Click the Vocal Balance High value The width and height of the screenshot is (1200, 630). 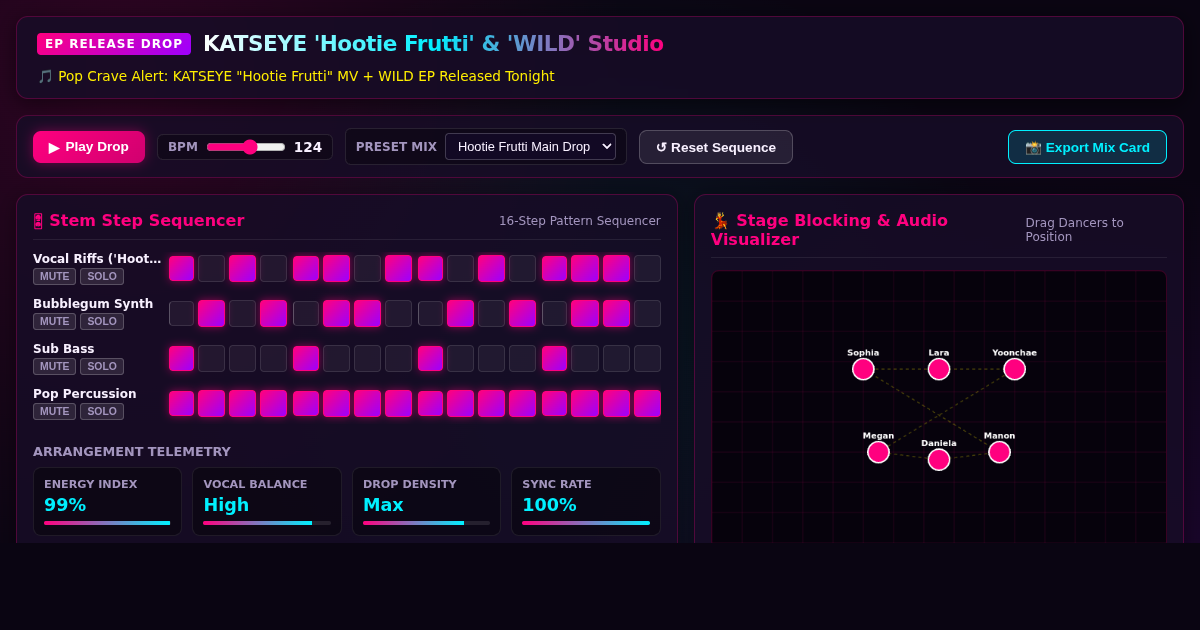click(226, 505)
